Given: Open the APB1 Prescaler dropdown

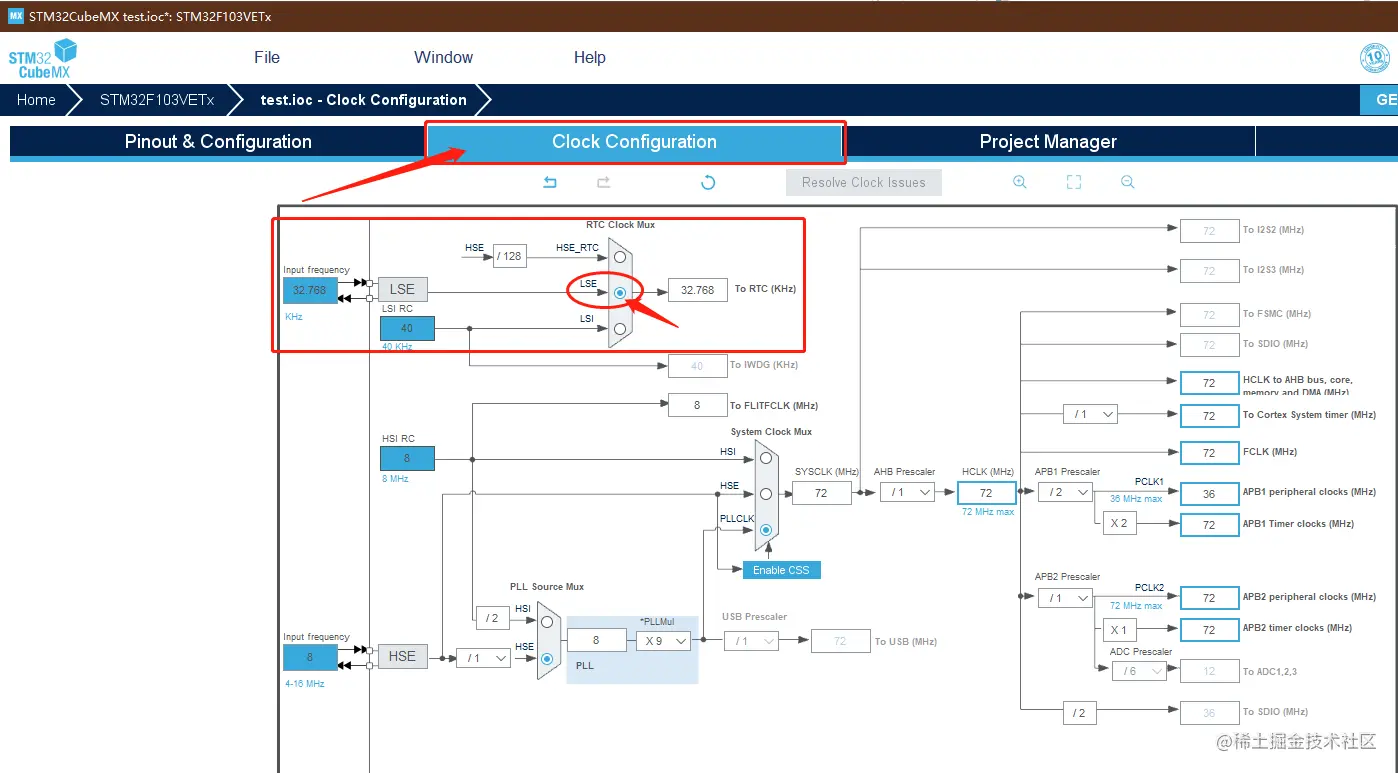Looking at the screenshot, I should coord(1065,492).
